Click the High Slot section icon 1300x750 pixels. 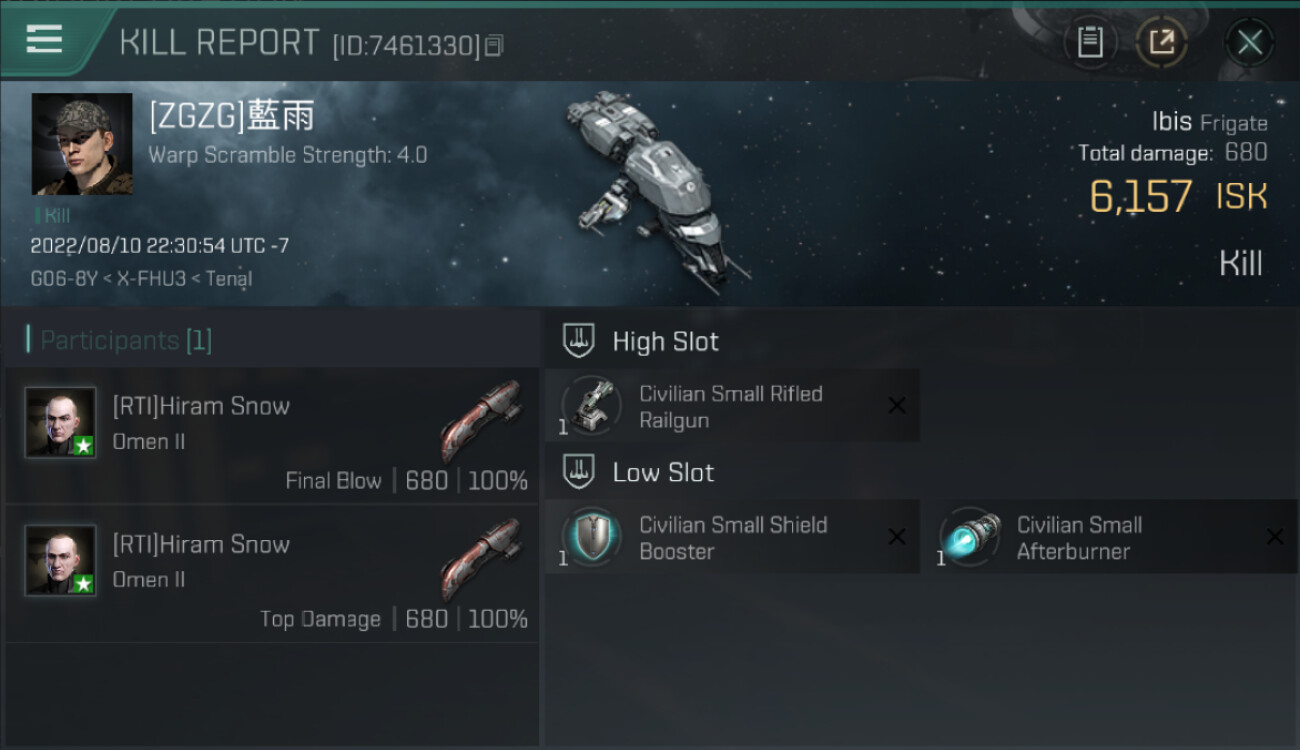[x=579, y=341]
